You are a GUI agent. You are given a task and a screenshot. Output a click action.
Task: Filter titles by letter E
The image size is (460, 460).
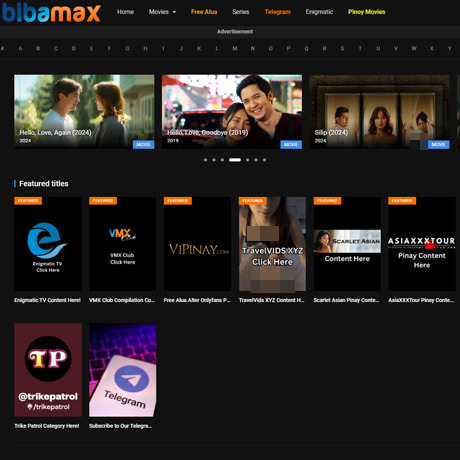[91, 49]
